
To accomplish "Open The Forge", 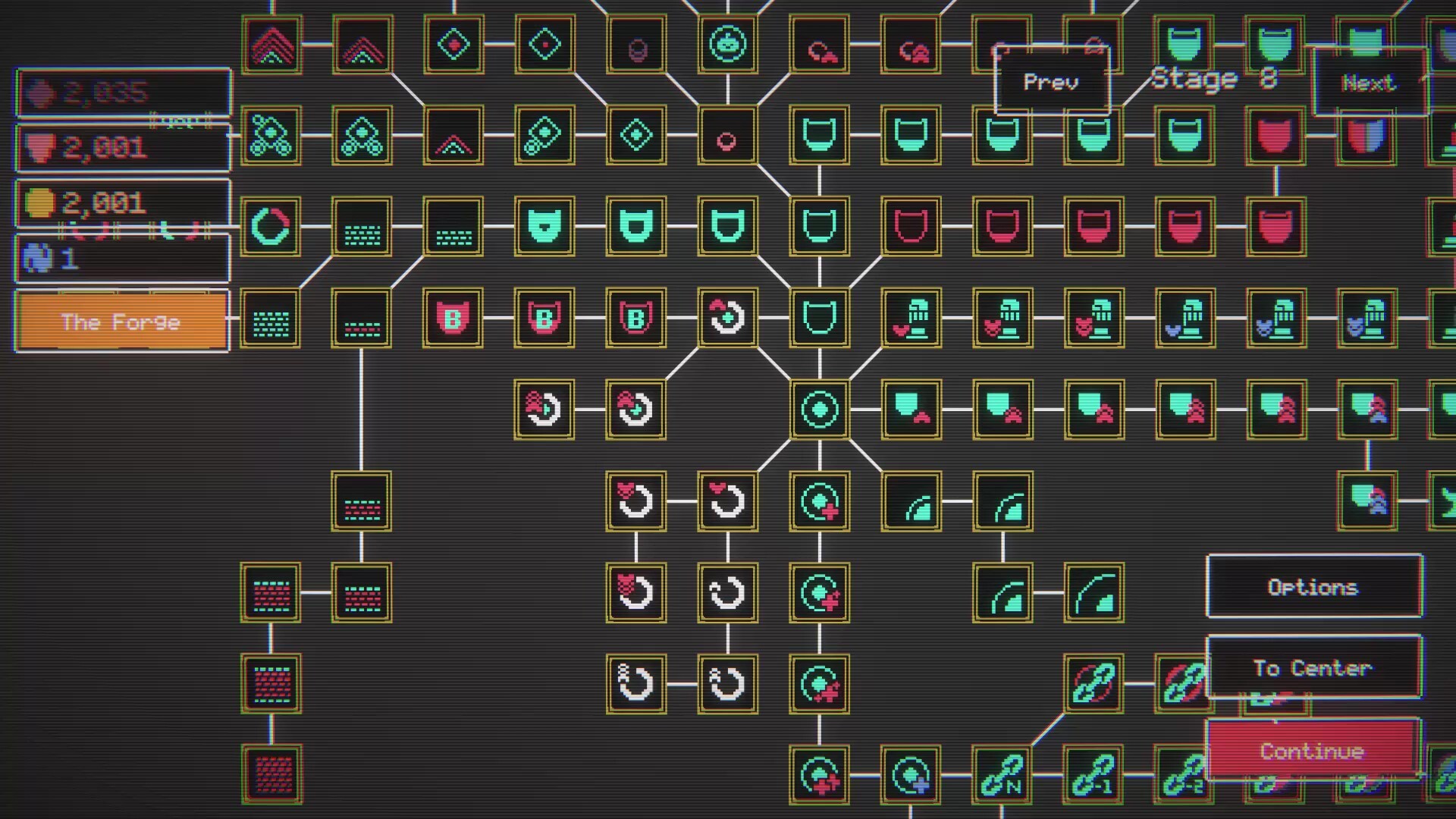I will coord(121,322).
